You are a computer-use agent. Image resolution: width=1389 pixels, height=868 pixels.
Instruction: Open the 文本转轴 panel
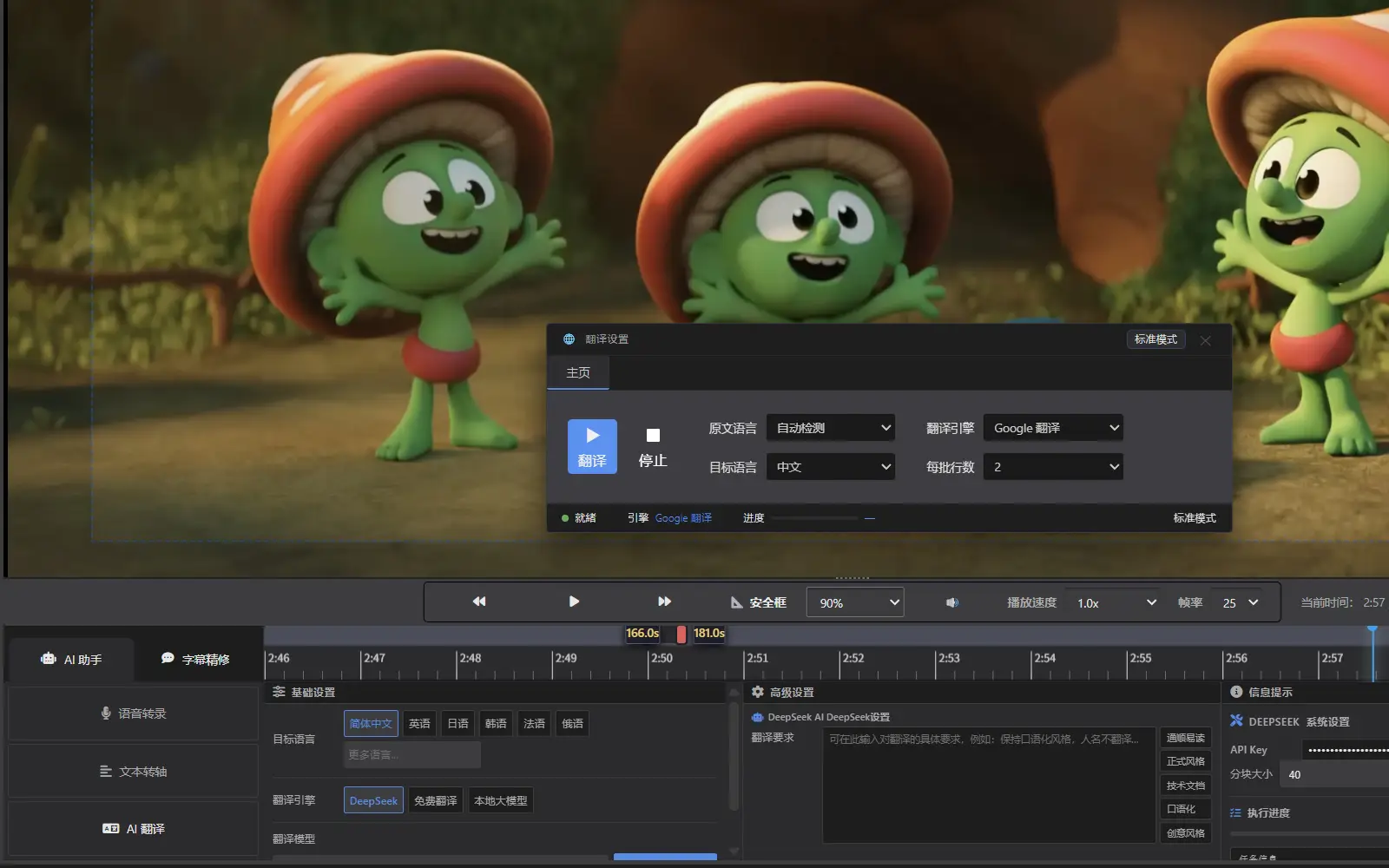134,772
